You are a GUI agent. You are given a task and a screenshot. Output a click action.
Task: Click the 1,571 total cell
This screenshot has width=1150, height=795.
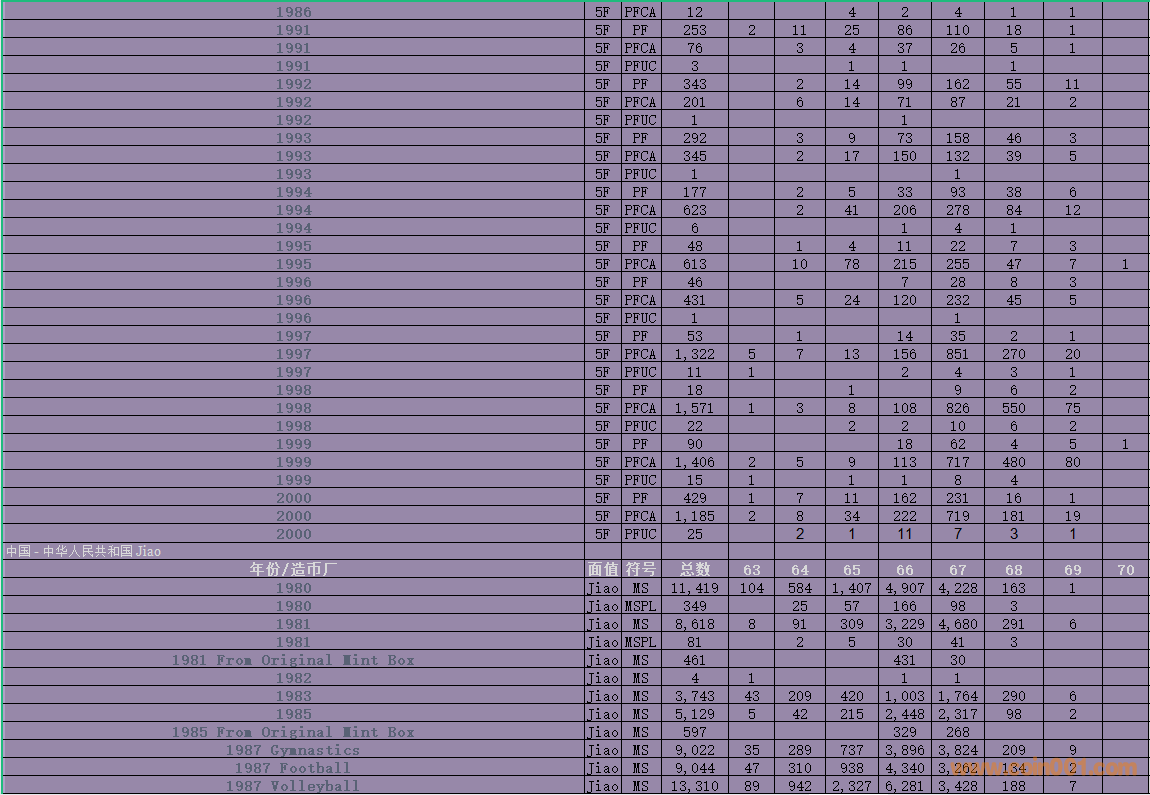(x=694, y=408)
